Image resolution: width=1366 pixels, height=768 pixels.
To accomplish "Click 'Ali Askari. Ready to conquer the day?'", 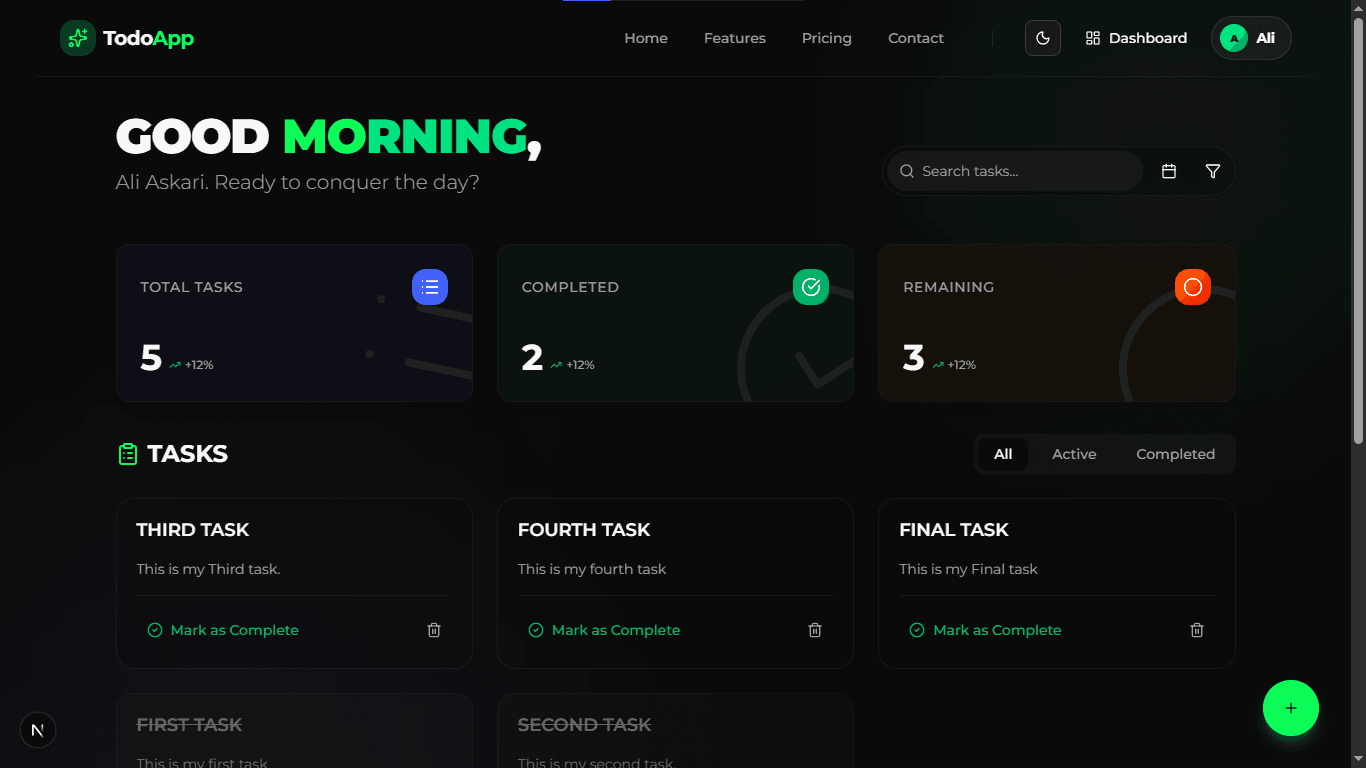I will 298,183.
